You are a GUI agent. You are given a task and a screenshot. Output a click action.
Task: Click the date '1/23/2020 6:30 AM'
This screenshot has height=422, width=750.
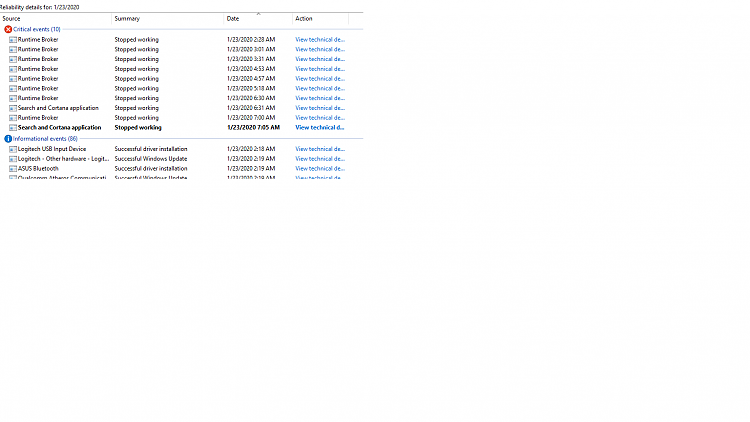tap(251, 98)
